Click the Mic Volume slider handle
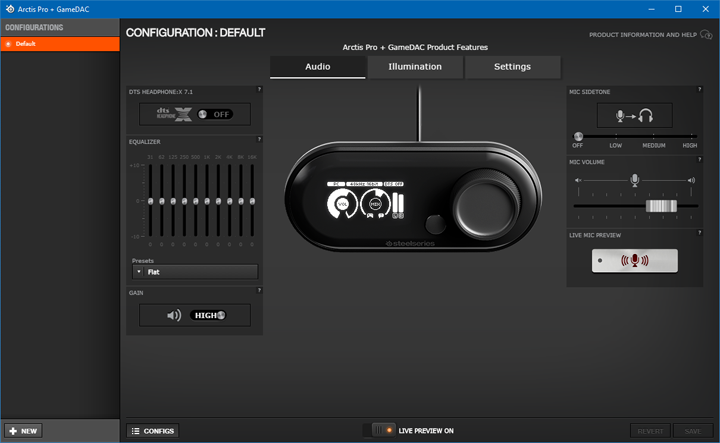The image size is (720, 443). (661, 206)
